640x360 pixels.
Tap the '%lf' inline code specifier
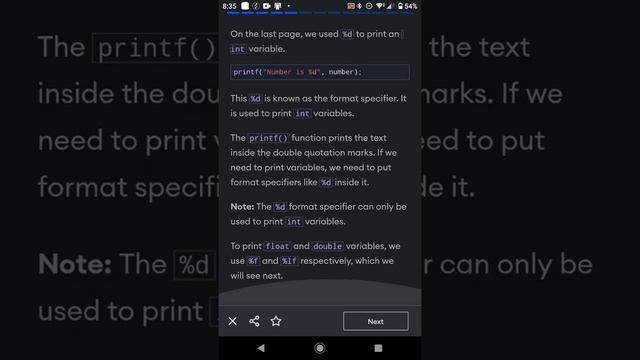point(289,261)
